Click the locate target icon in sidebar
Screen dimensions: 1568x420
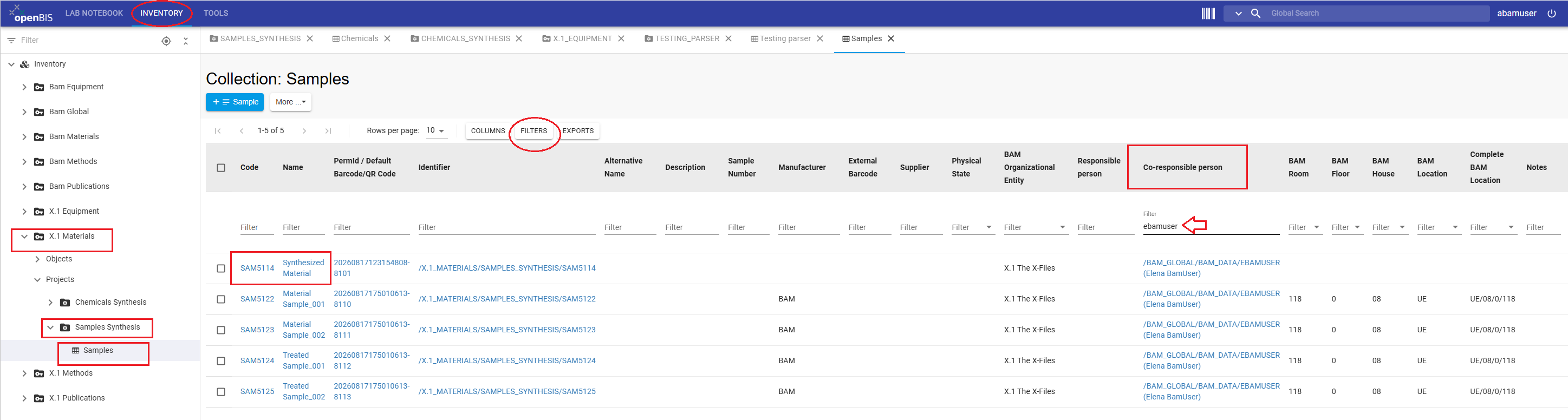[166, 41]
